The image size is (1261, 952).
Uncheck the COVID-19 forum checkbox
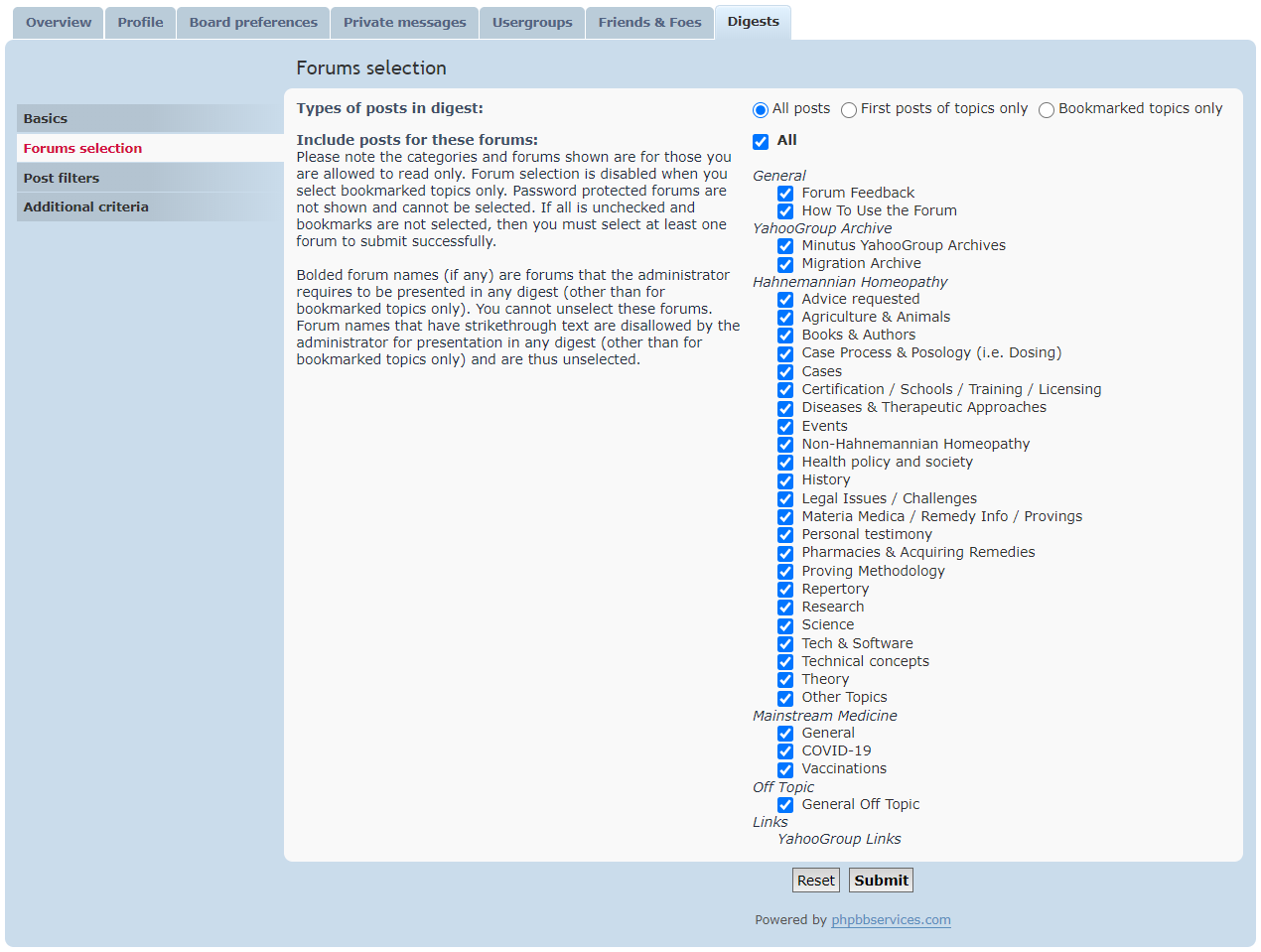785,751
